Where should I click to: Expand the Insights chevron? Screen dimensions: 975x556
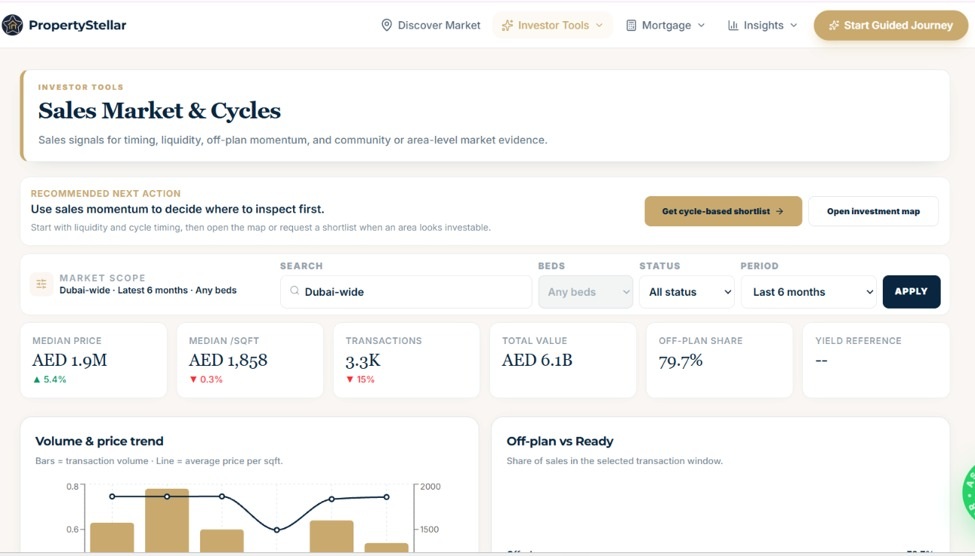[793, 25]
